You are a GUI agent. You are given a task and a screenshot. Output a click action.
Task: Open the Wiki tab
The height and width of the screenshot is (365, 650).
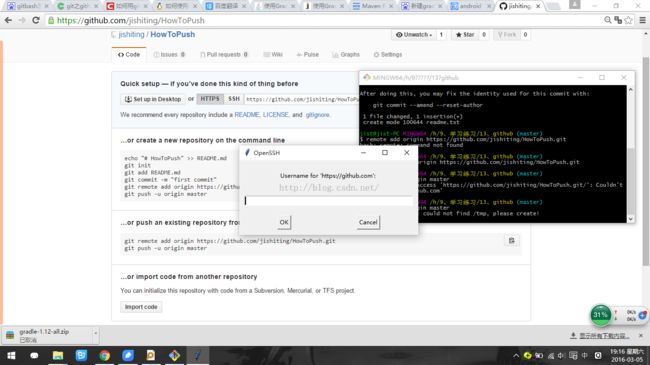[273, 54]
